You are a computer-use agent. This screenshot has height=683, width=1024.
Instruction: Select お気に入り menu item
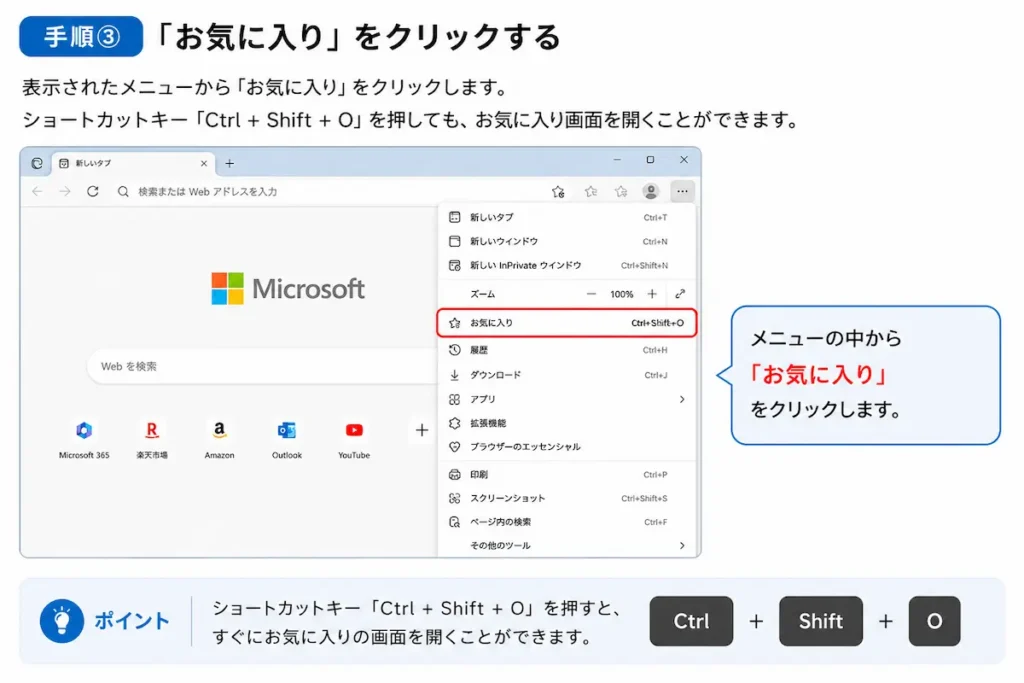pos(567,323)
